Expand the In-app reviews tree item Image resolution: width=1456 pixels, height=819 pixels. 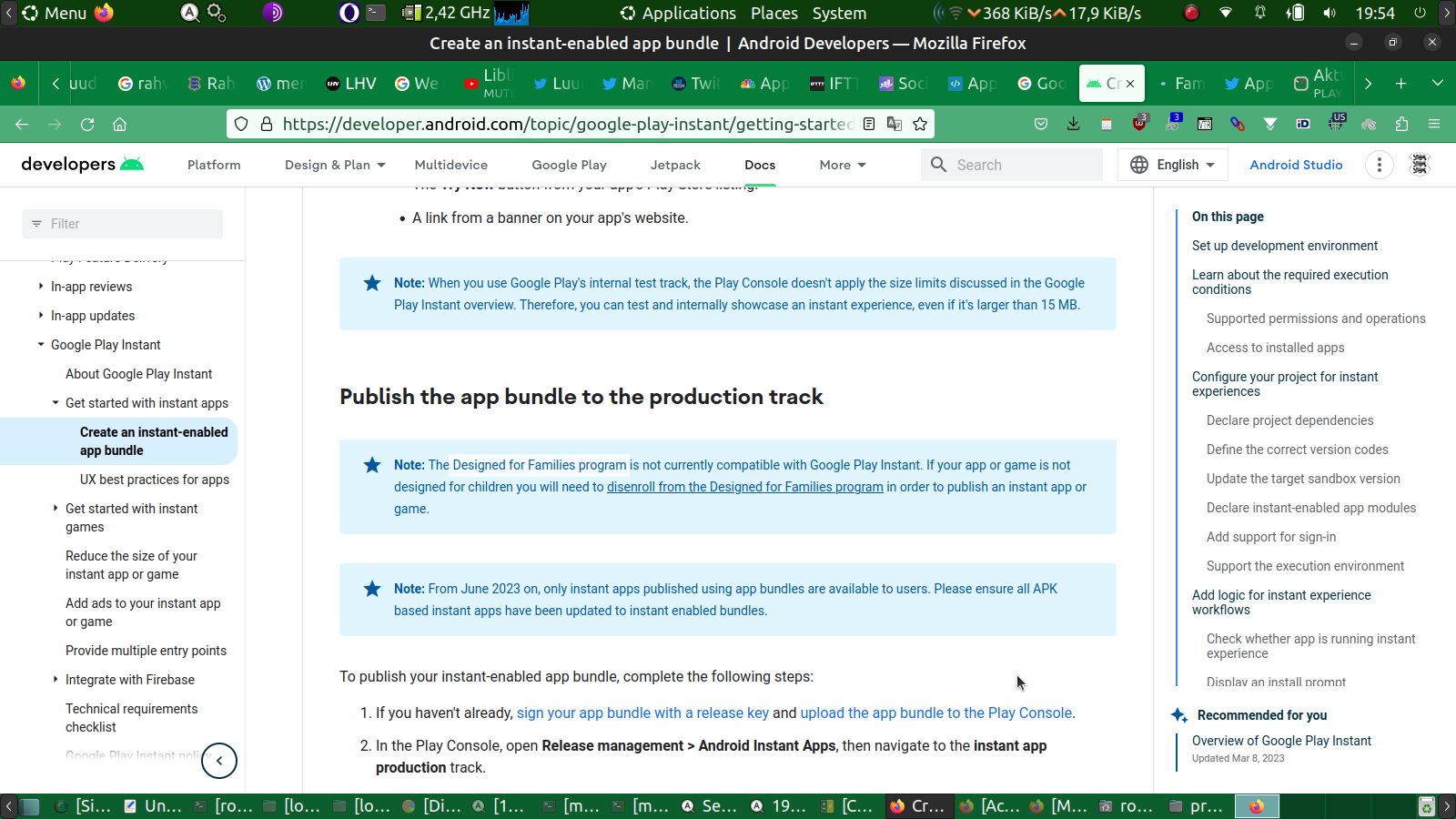click(x=41, y=287)
